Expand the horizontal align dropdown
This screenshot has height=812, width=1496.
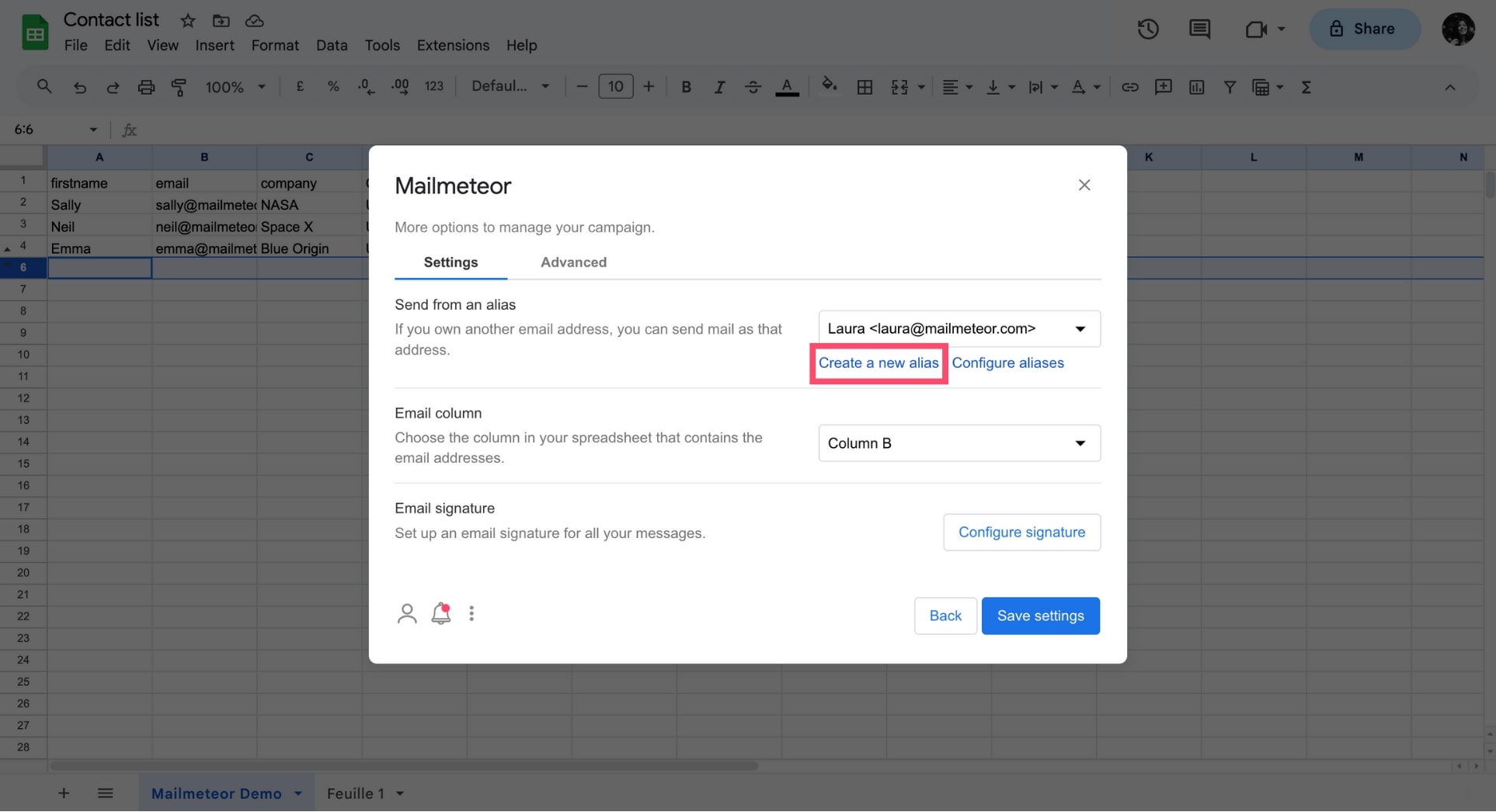[969, 87]
